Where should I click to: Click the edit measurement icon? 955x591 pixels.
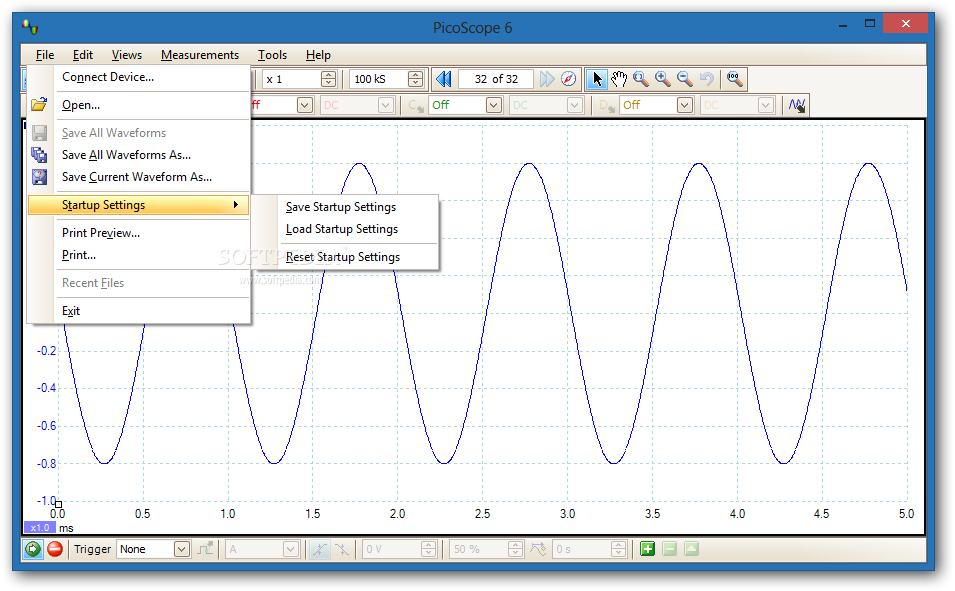point(691,549)
